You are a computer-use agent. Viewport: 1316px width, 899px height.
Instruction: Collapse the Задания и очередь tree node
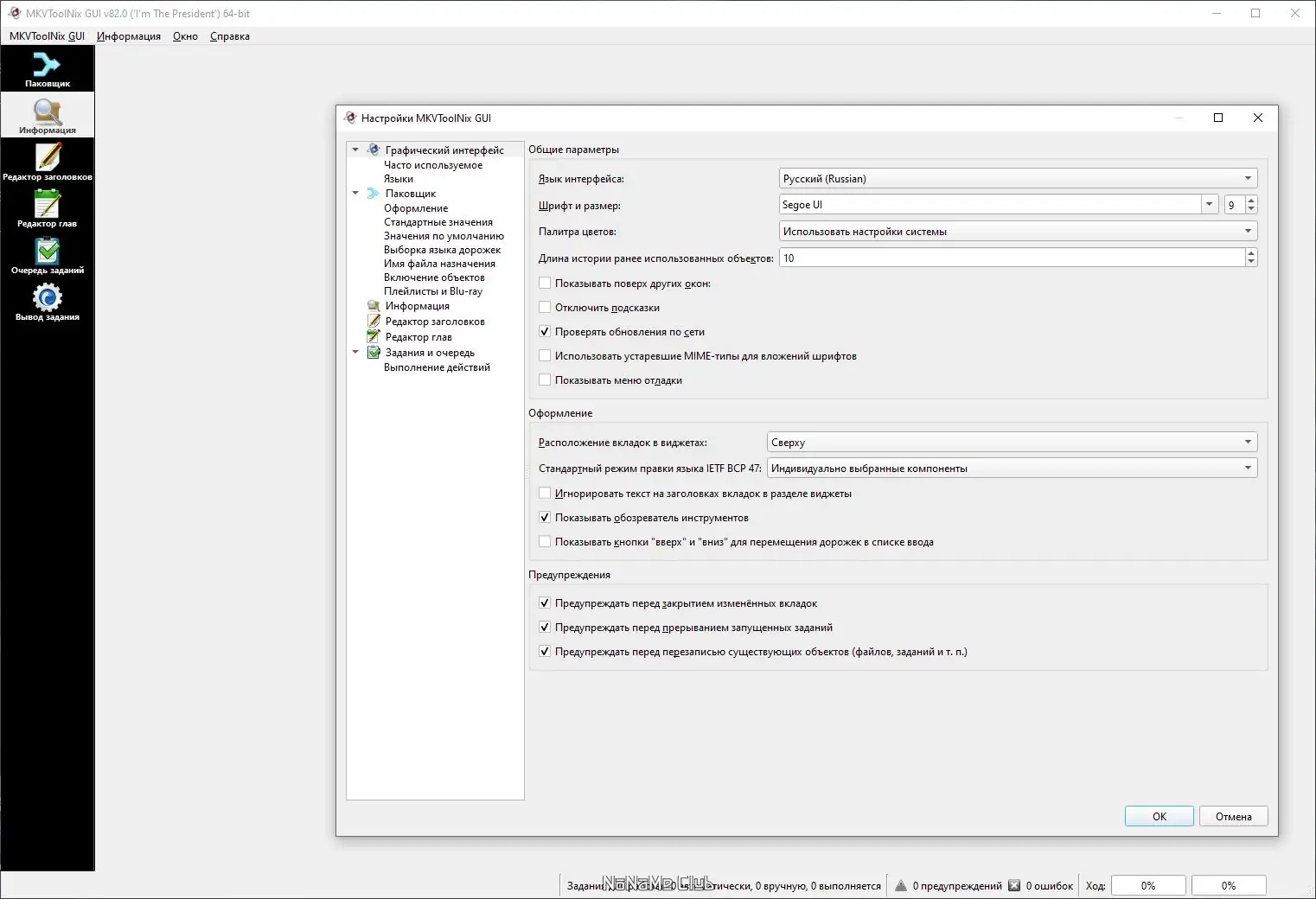click(x=355, y=352)
